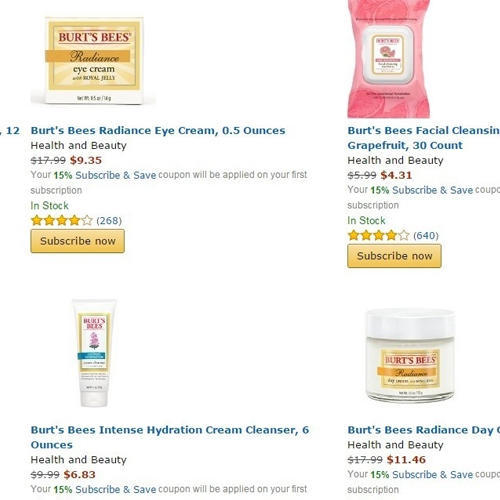
Task: Open Burt's Bees Radiance Day product link
Action: pyautogui.click(x=423, y=430)
